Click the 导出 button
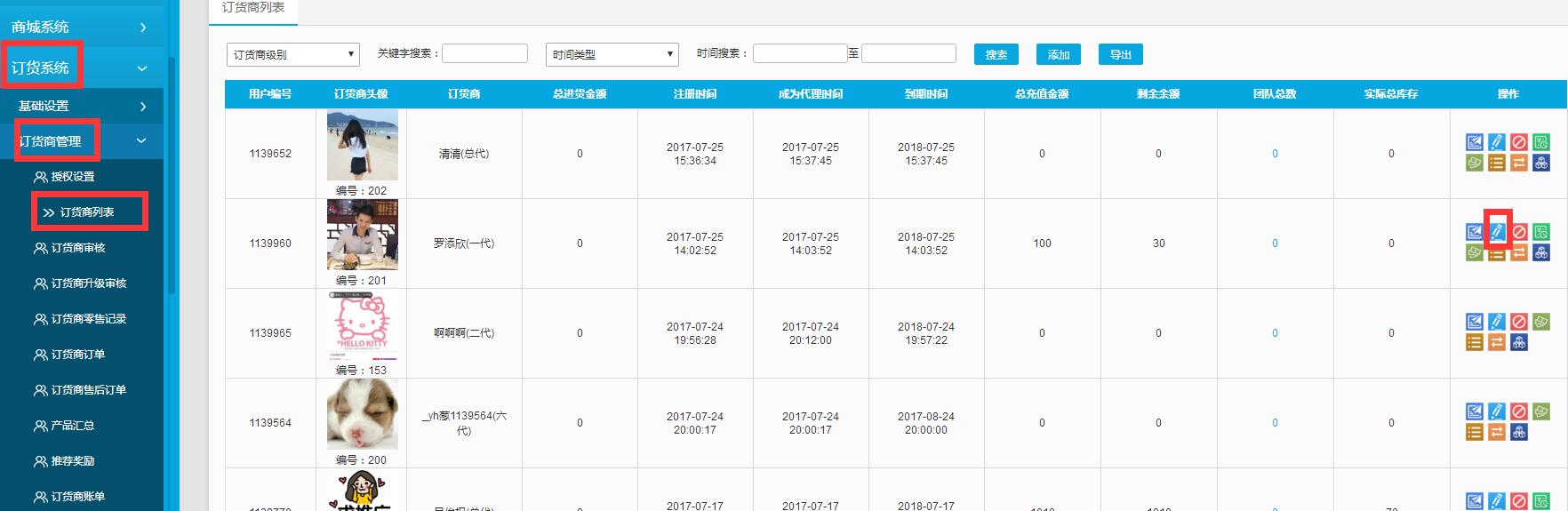Screen dimensions: 1568x511 pos(1121,54)
